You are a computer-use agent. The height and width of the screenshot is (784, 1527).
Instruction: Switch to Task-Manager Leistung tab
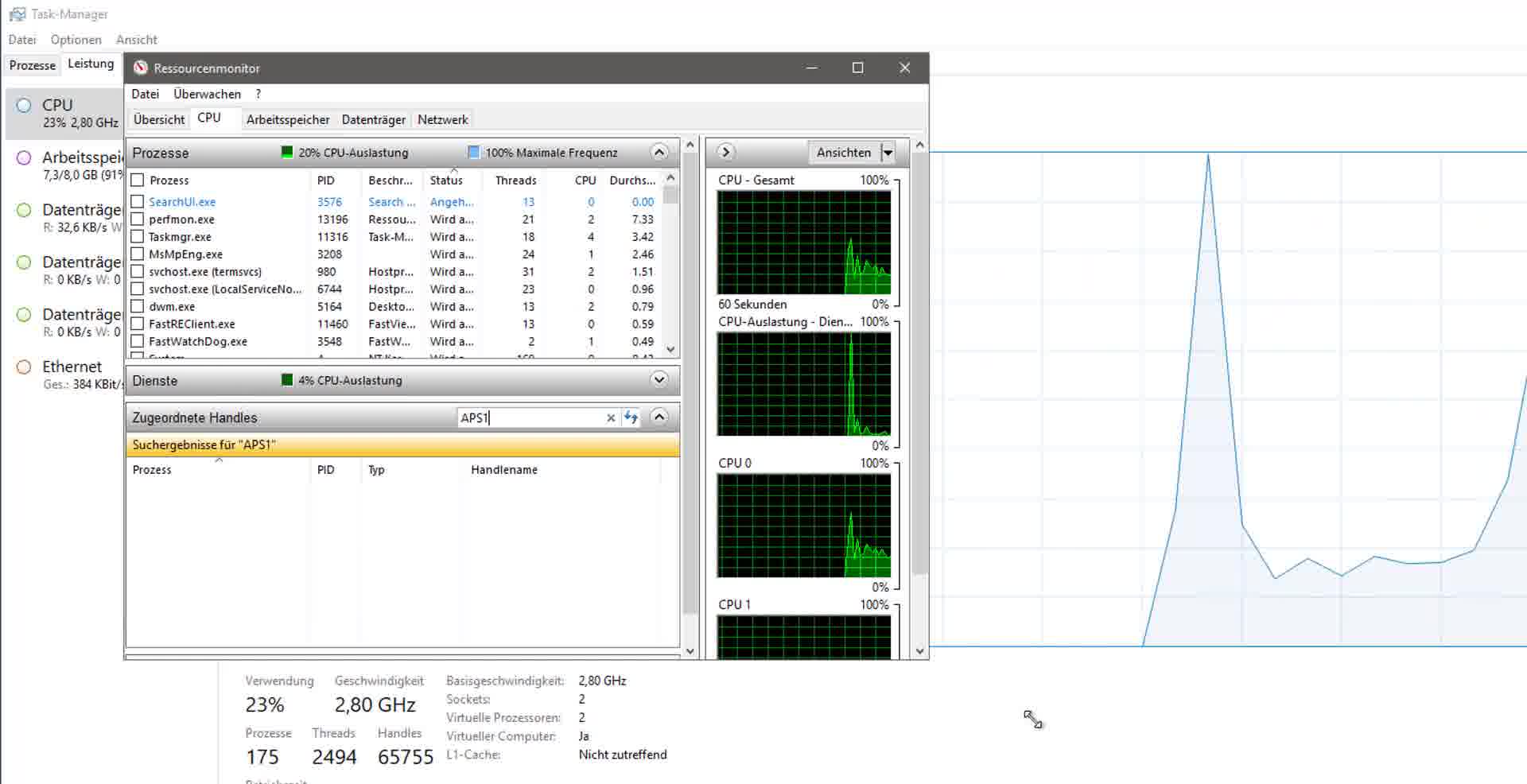tap(91, 64)
